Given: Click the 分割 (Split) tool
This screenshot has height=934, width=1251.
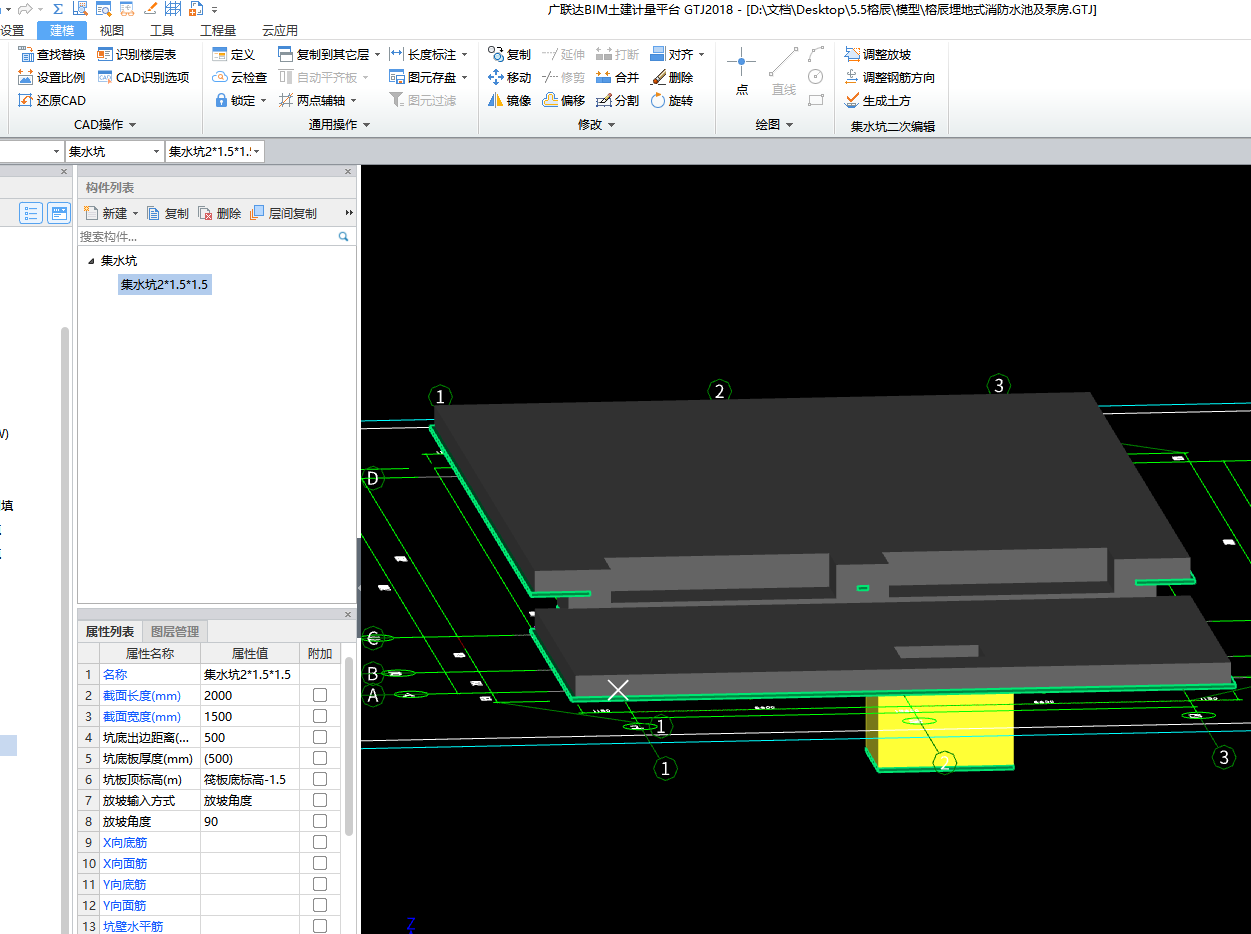Looking at the screenshot, I should pos(617,100).
